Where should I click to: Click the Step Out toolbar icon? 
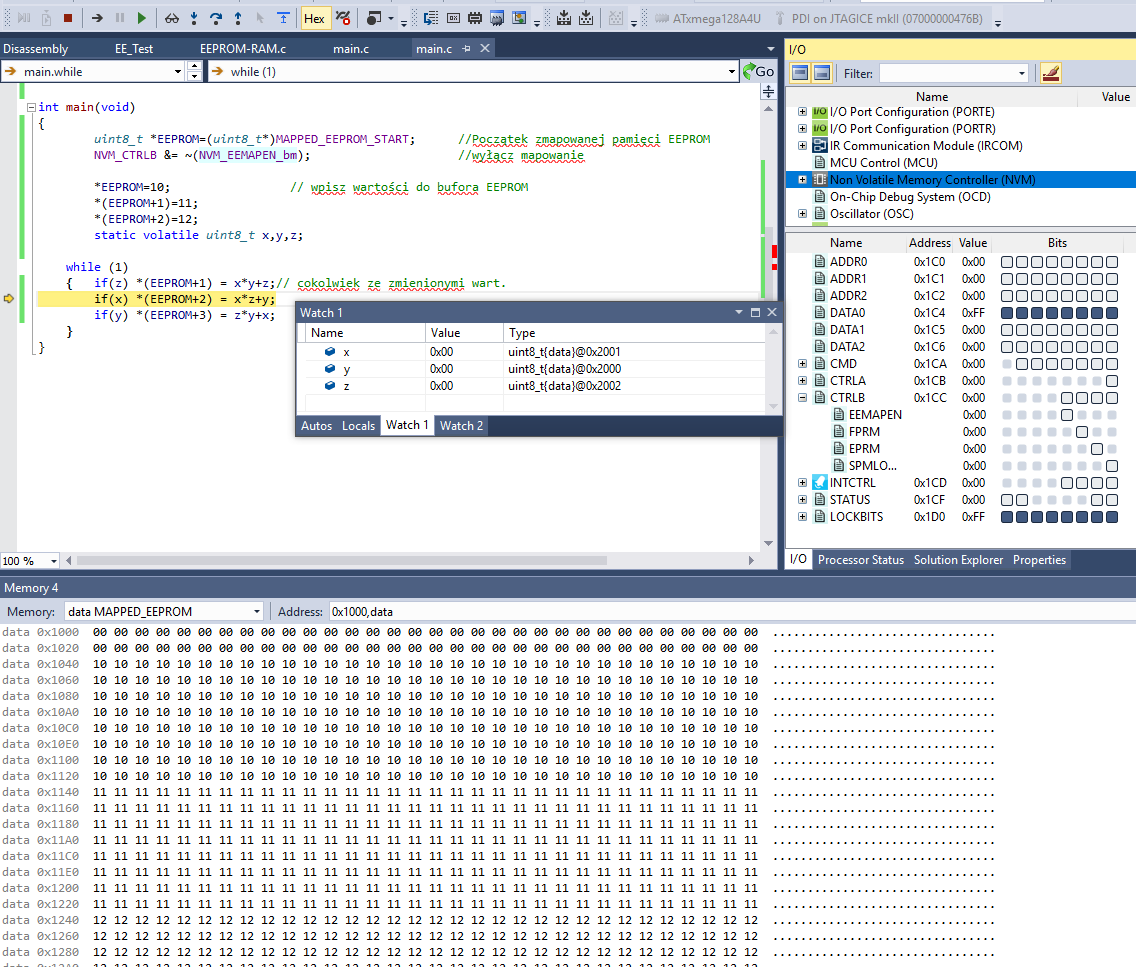coord(237,18)
